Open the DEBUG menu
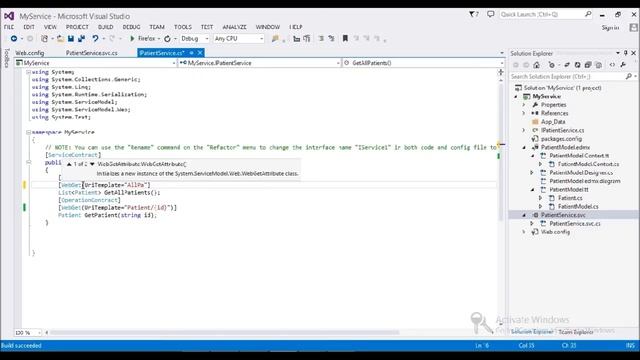The image size is (640, 360). pyautogui.click(x=131, y=27)
